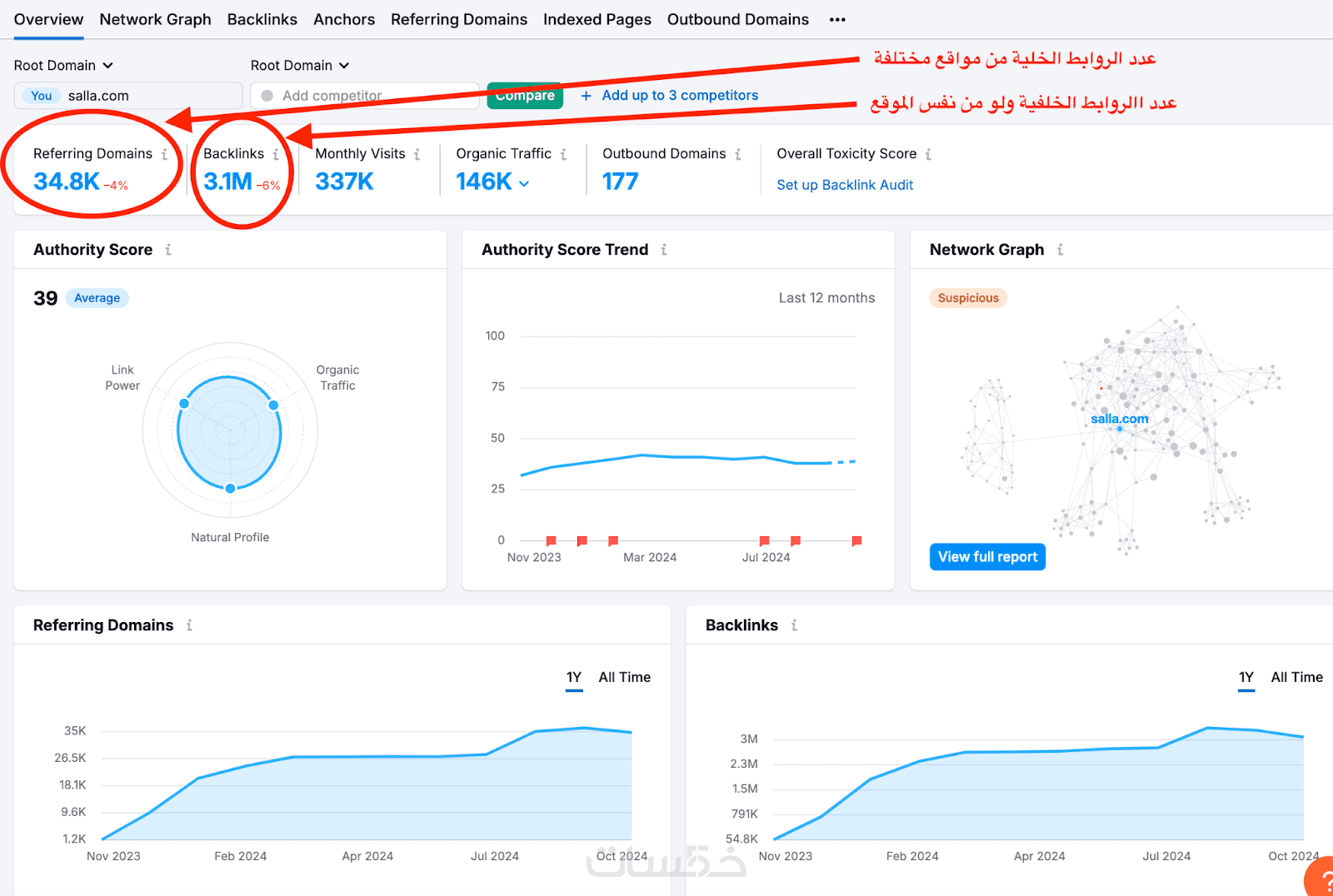Focus the Add competitor input field
This screenshot has height=896, width=1333.
coord(365,95)
